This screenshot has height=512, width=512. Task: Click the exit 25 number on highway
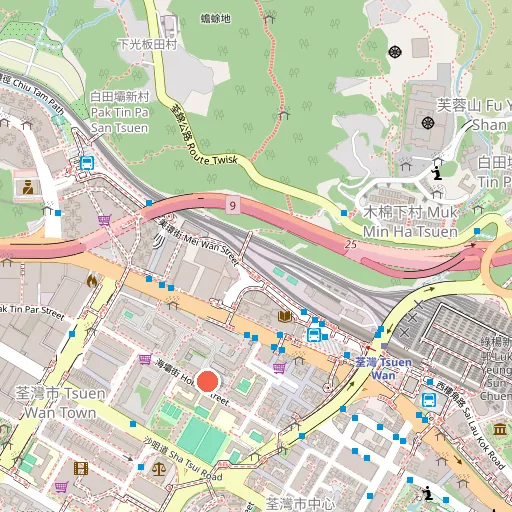[351, 244]
